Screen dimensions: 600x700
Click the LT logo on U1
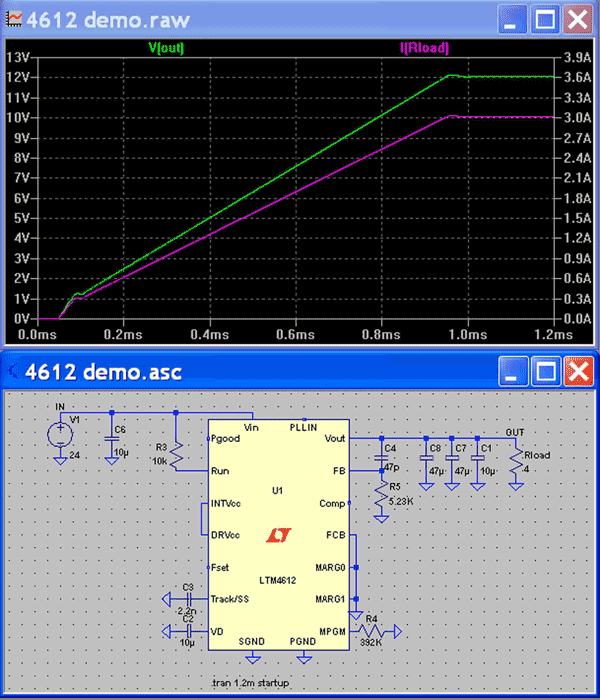pyautogui.click(x=278, y=535)
